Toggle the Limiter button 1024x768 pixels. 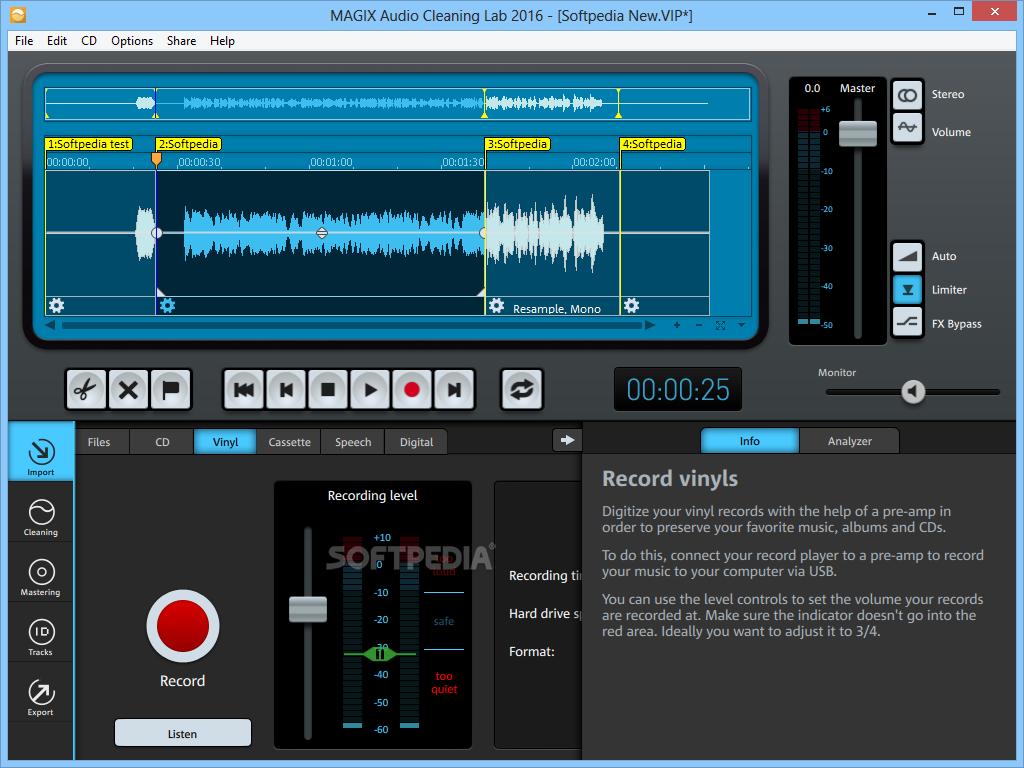[x=908, y=289]
